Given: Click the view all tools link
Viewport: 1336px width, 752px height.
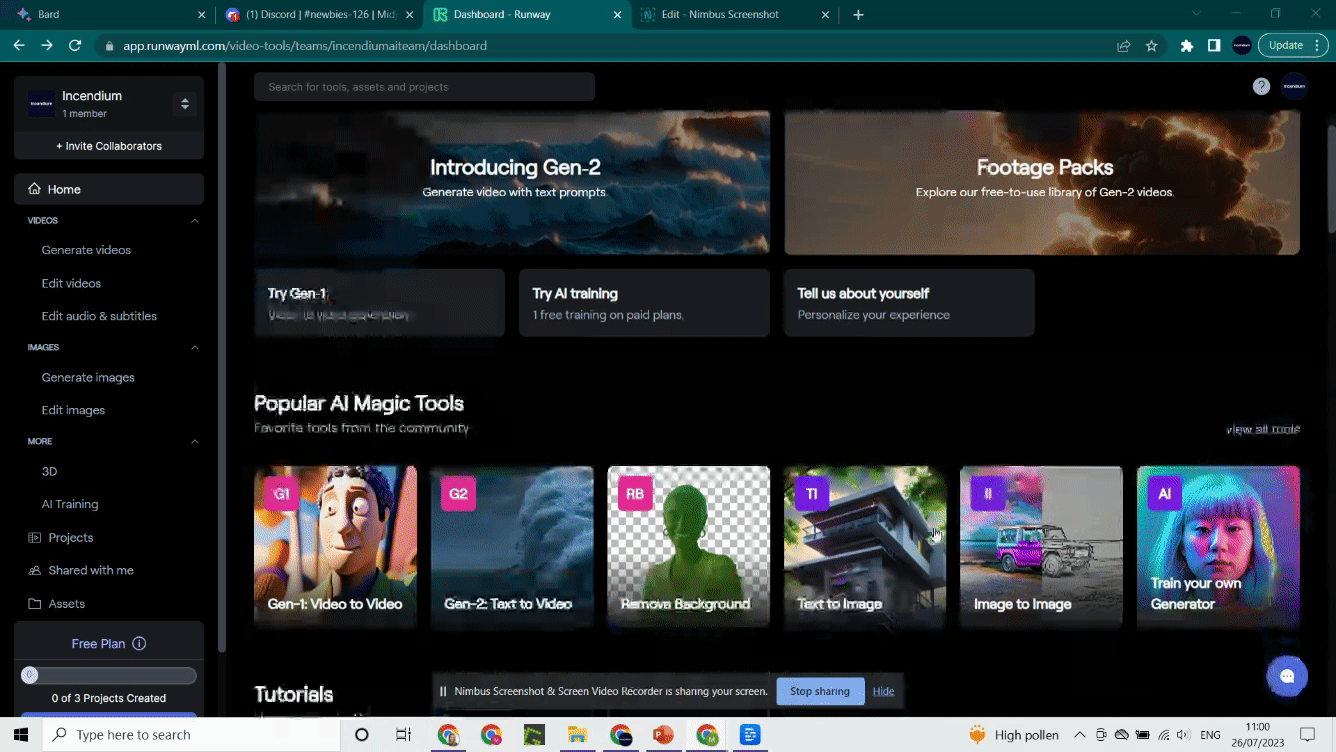Looking at the screenshot, I should 1263,430.
